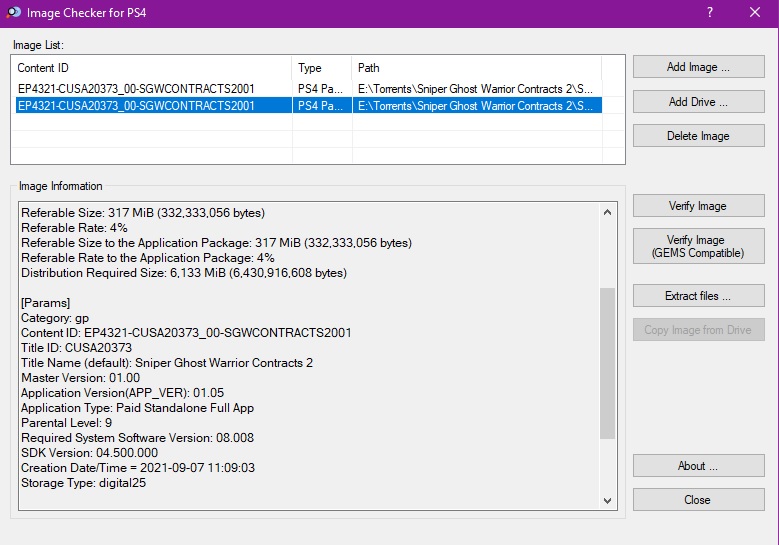Click the '[Params]' heading line
Screen dimensions: 779x545
coord(46,303)
